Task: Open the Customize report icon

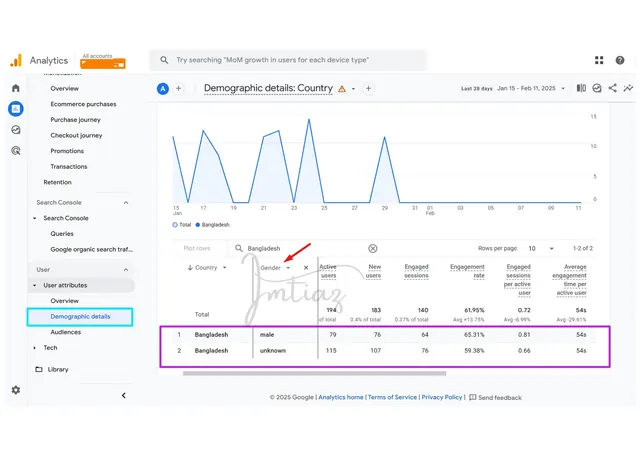Action: click(597, 88)
